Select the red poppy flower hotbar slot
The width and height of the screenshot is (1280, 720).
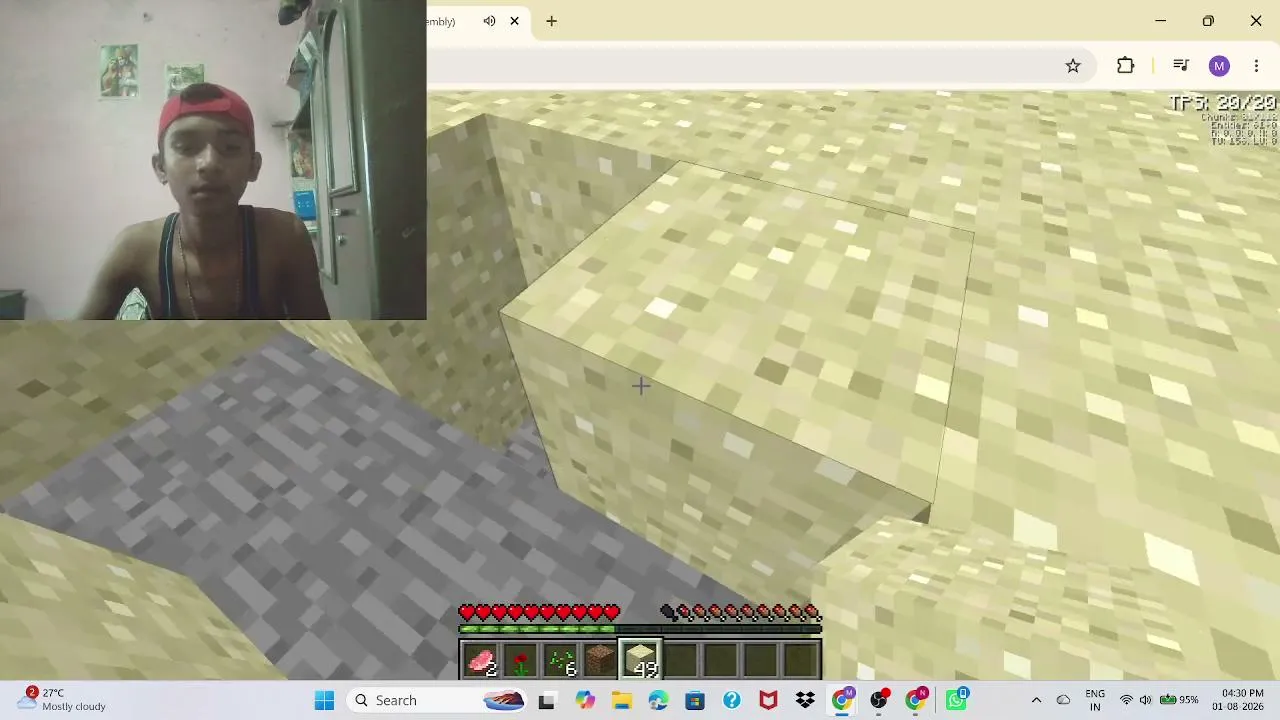[520, 660]
